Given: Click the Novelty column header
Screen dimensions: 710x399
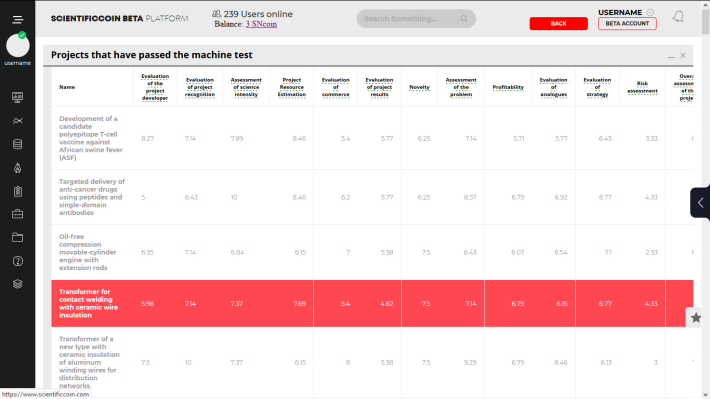Looking at the screenshot, I should [x=419, y=87].
